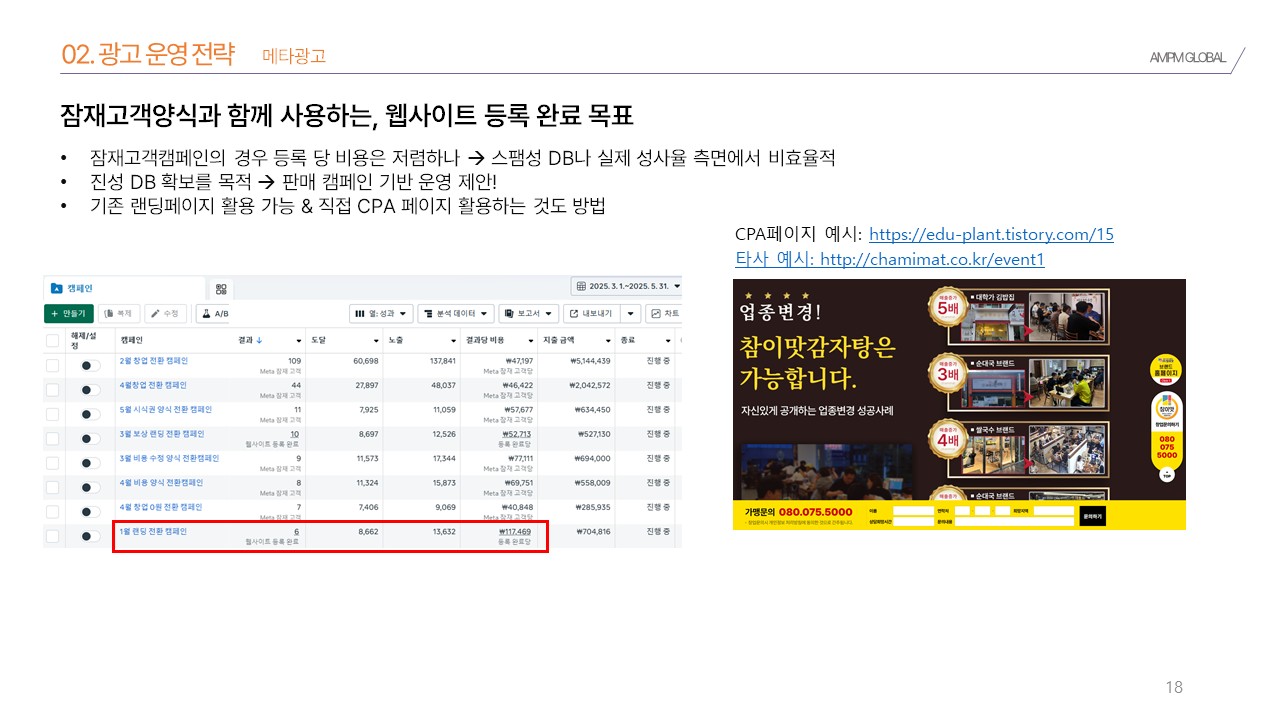The width and height of the screenshot is (1280, 720).
Task: Open the ad sets grid icon tab
Action: click(x=221, y=289)
